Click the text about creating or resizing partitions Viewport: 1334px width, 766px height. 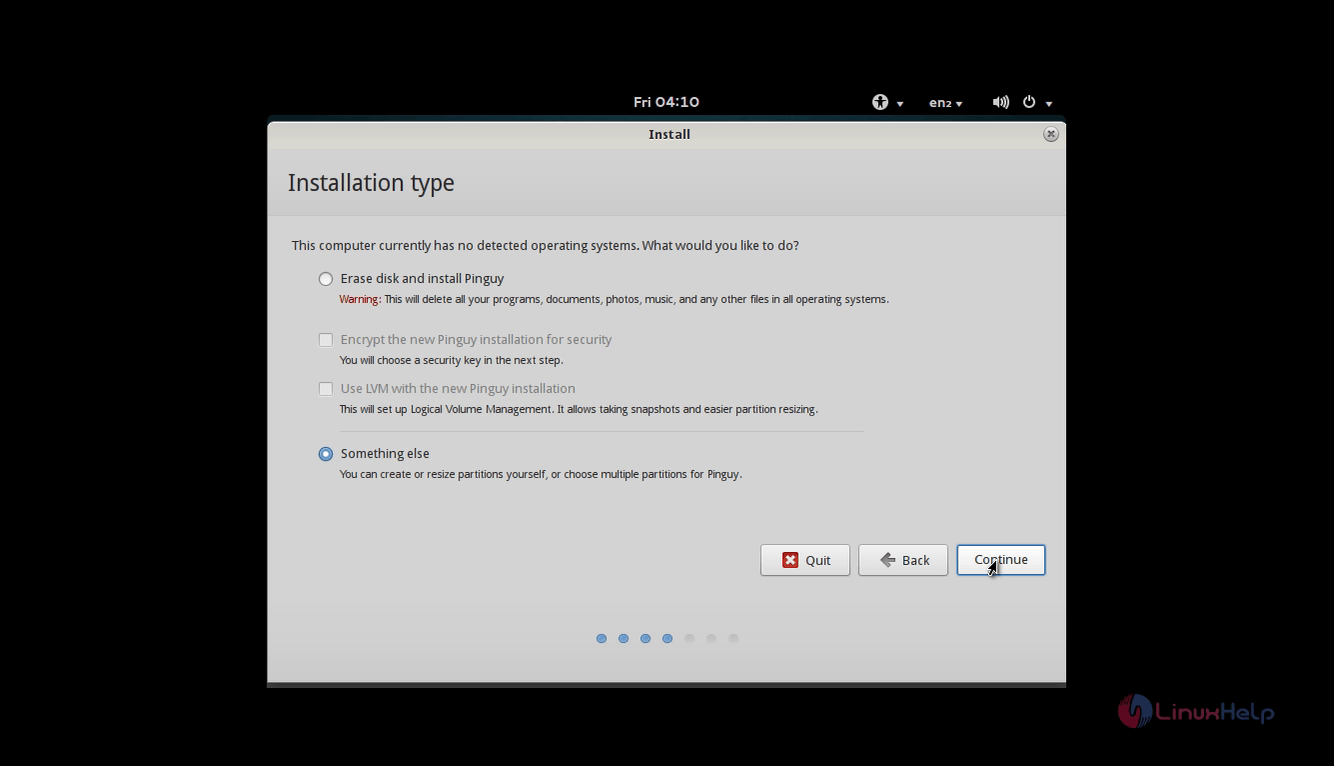pyautogui.click(x=541, y=474)
